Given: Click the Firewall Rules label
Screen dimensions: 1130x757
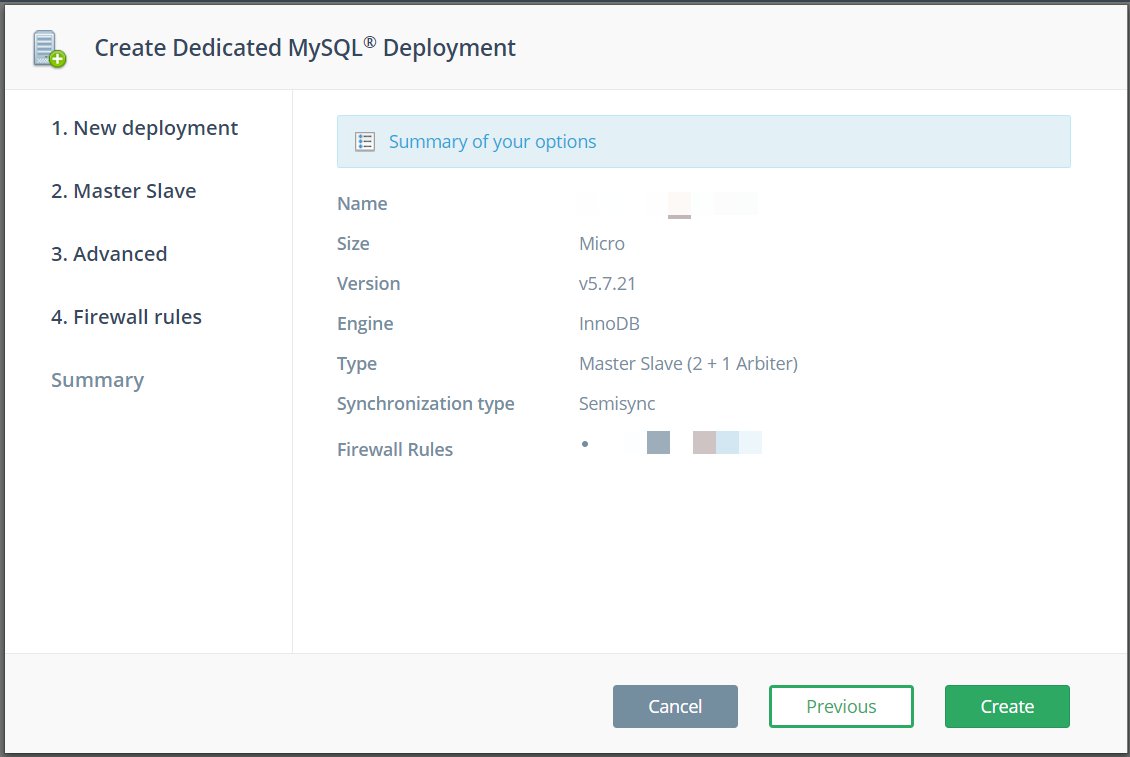Looking at the screenshot, I should click(395, 450).
